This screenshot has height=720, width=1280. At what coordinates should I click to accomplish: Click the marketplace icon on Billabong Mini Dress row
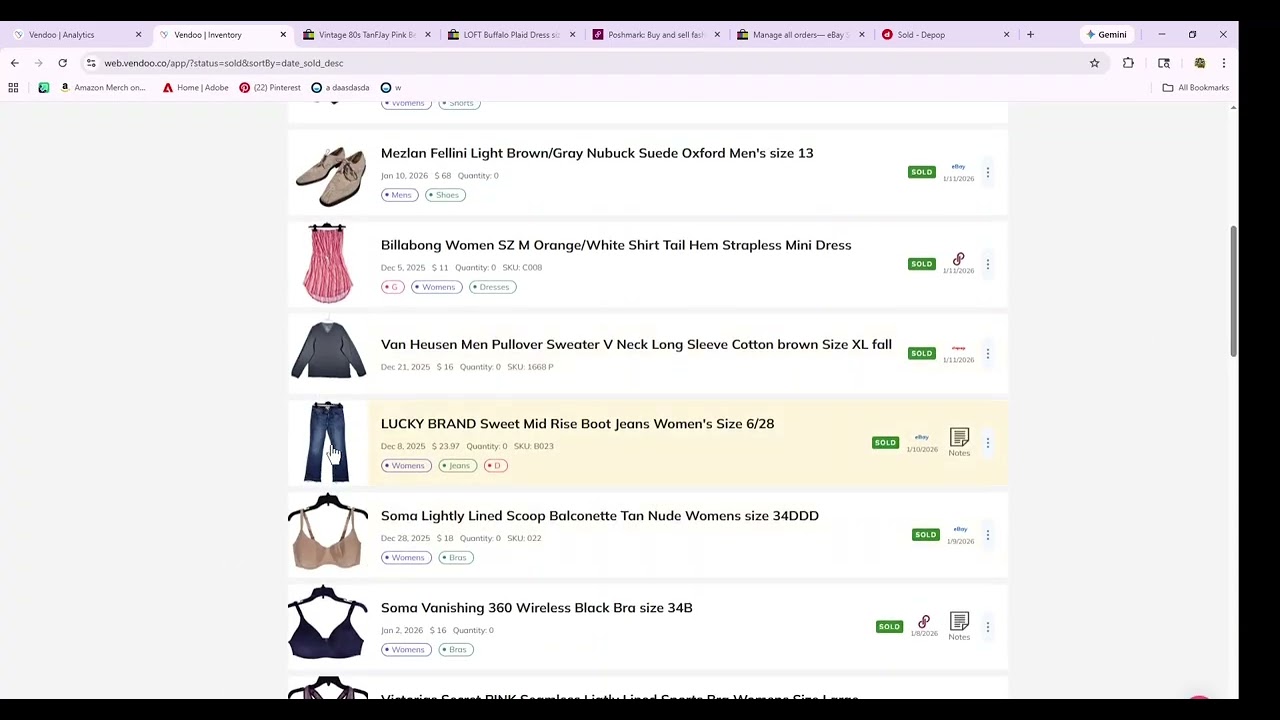(958, 259)
